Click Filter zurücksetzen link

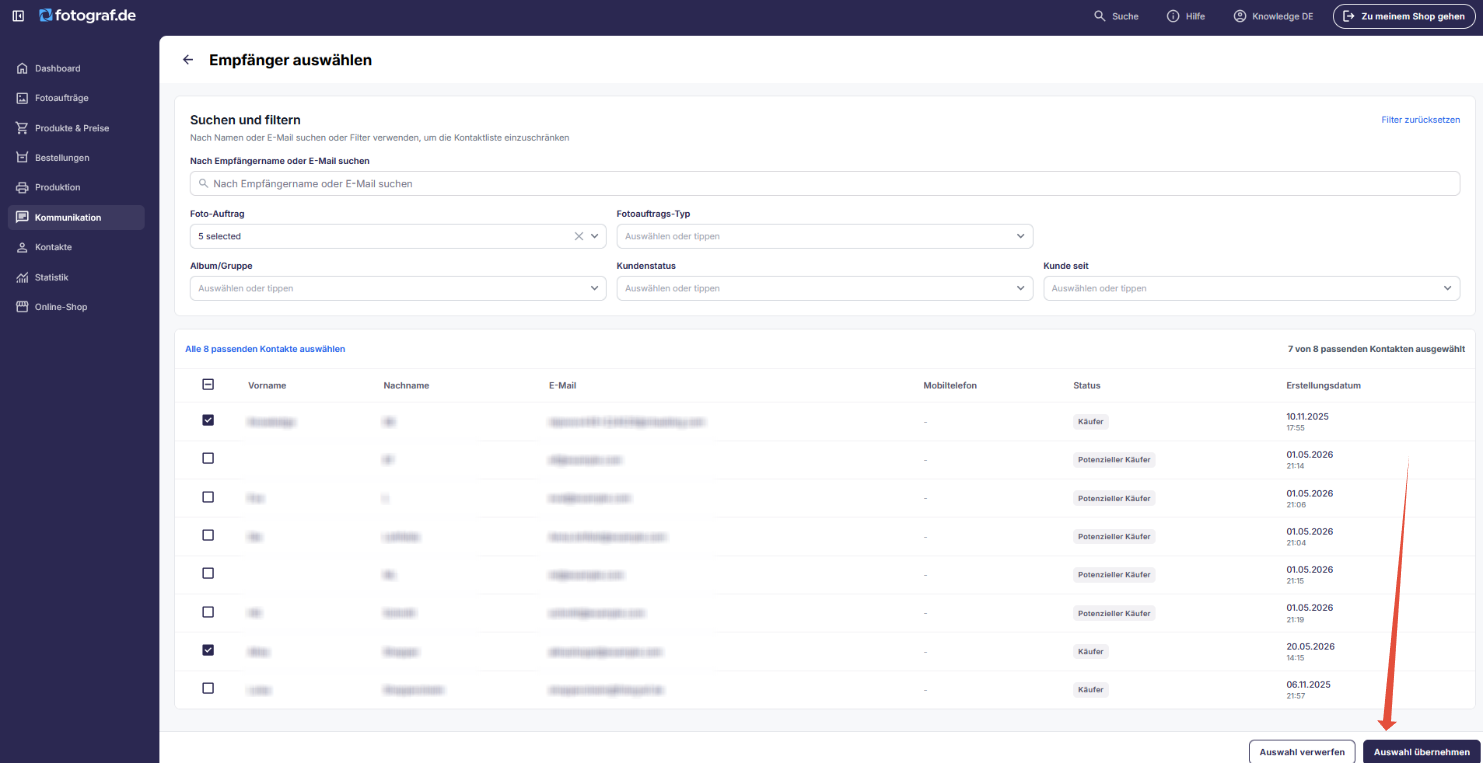pos(1421,119)
